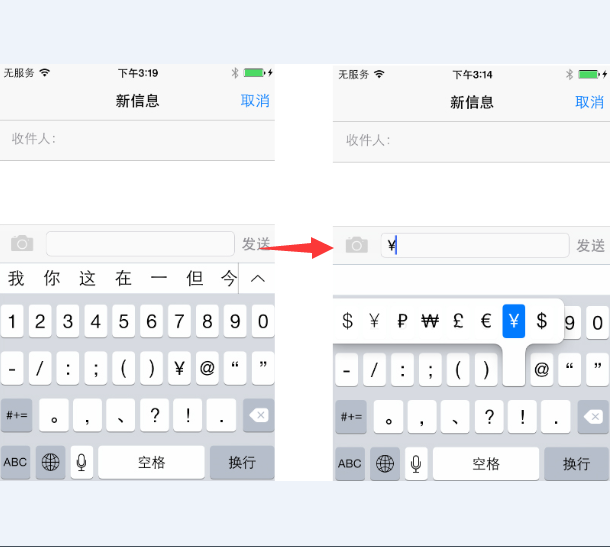
Task: Tap the ¥ key in left keyboard
Action: click(179, 368)
